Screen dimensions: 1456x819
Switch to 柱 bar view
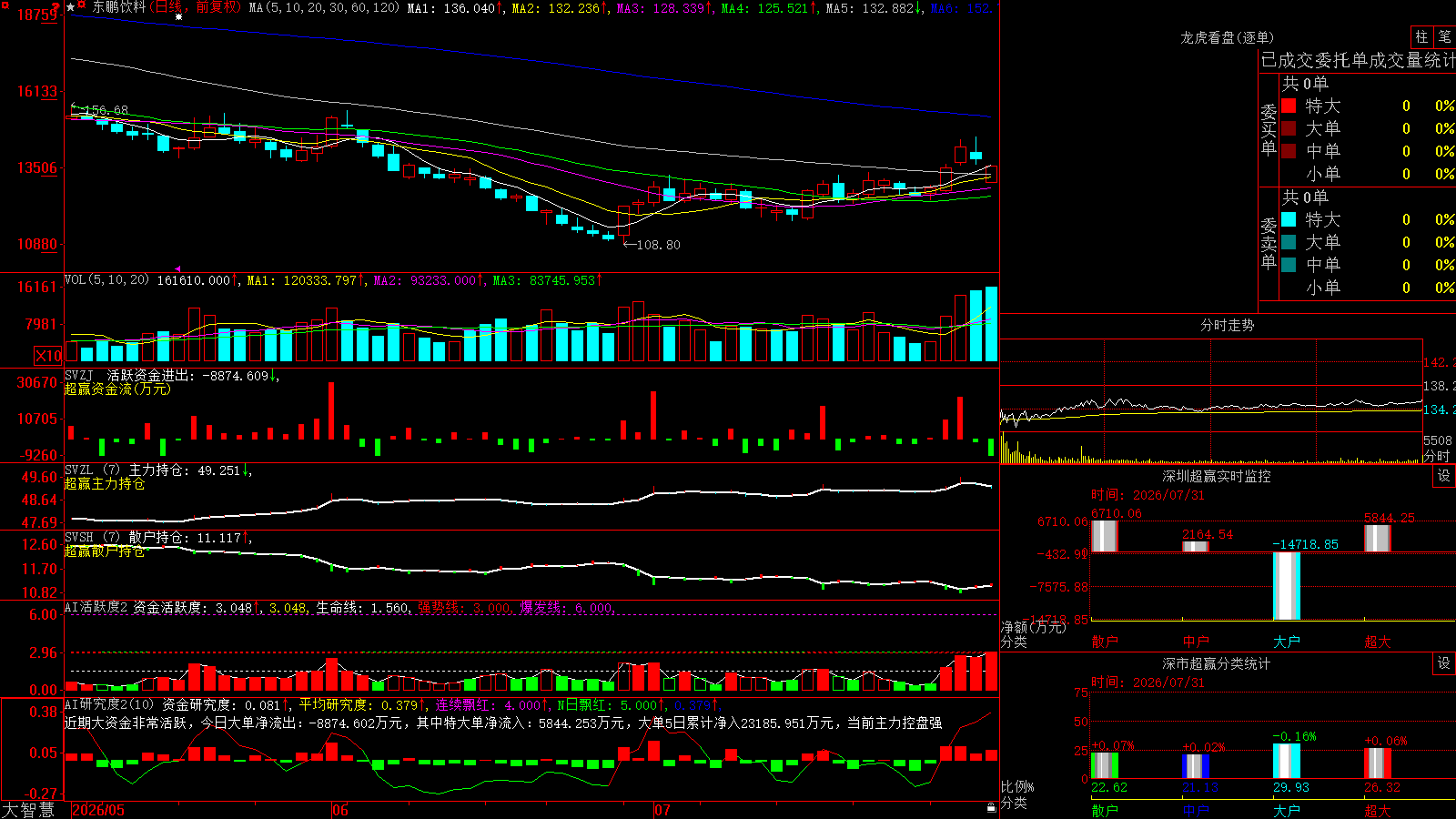(x=1421, y=37)
